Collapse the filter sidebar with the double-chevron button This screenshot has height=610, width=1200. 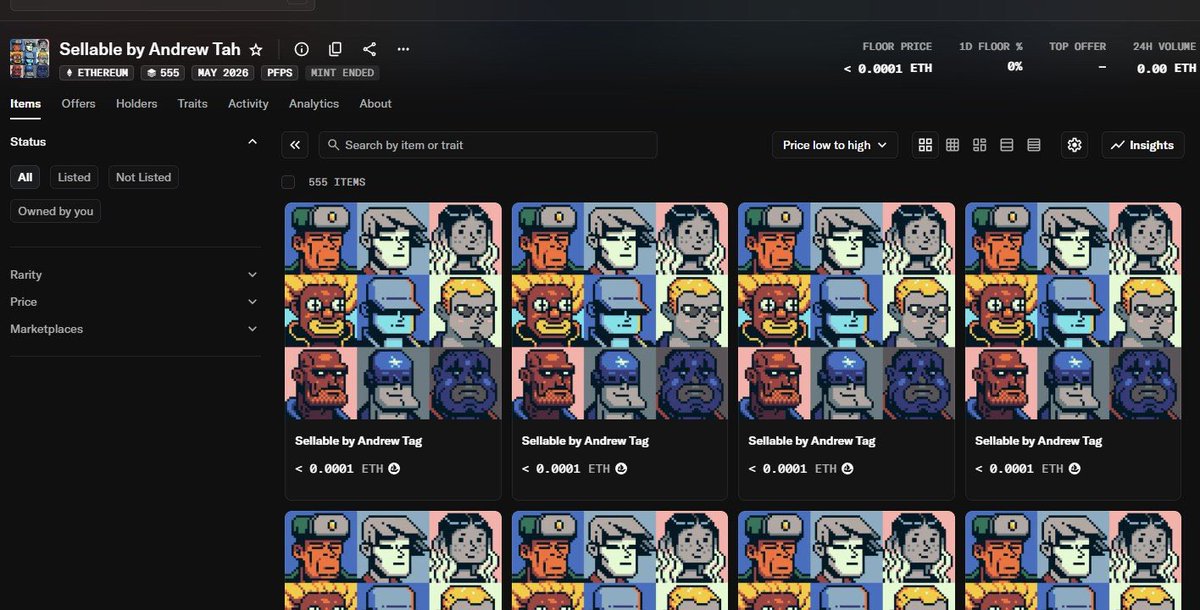295,145
